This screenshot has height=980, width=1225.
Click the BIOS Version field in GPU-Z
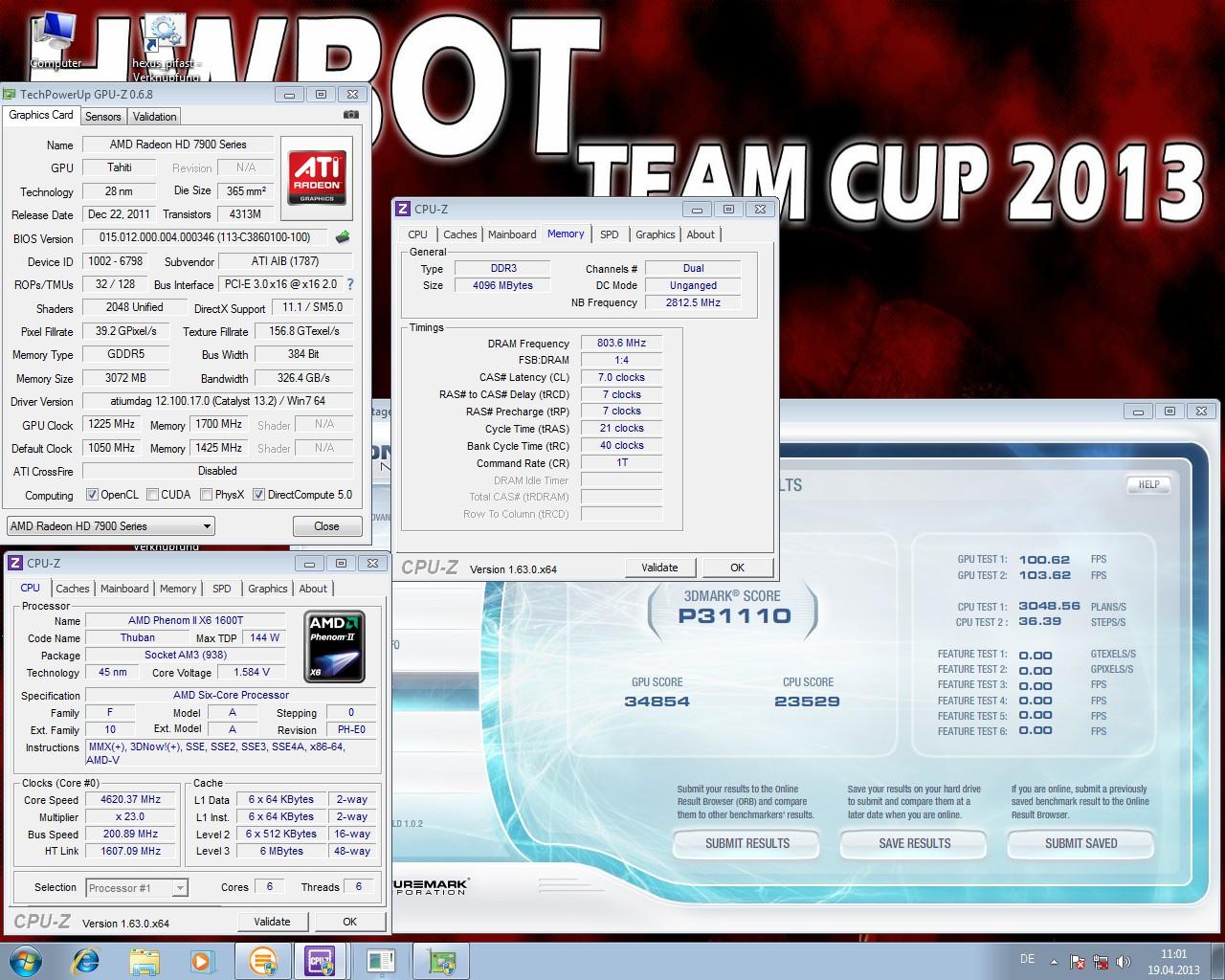pyautogui.click(x=205, y=237)
